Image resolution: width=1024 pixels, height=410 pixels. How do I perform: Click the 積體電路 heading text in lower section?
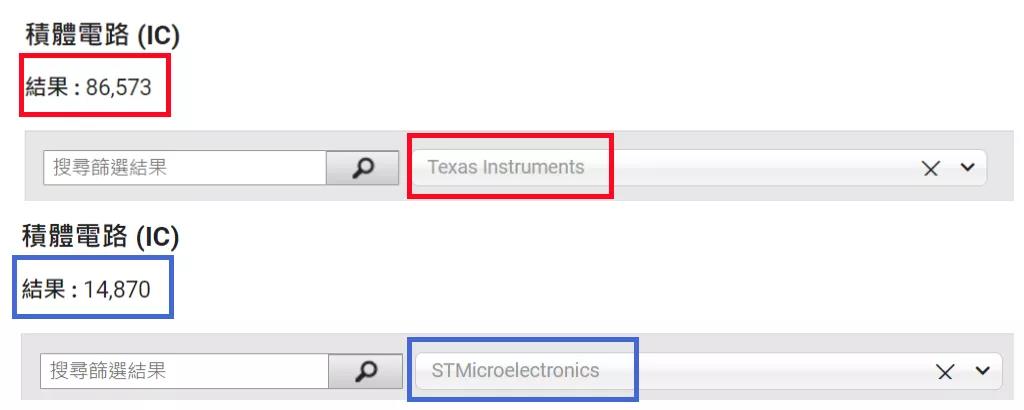pos(74,236)
